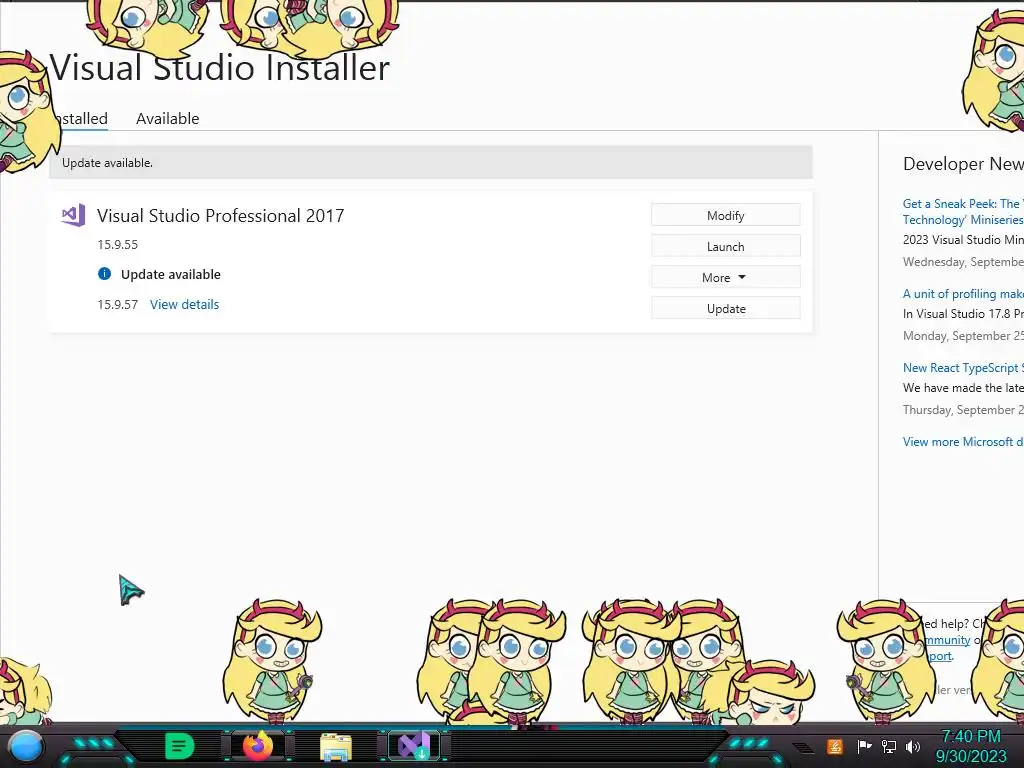Open the View details link
1024x768 pixels.
(x=184, y=304)
